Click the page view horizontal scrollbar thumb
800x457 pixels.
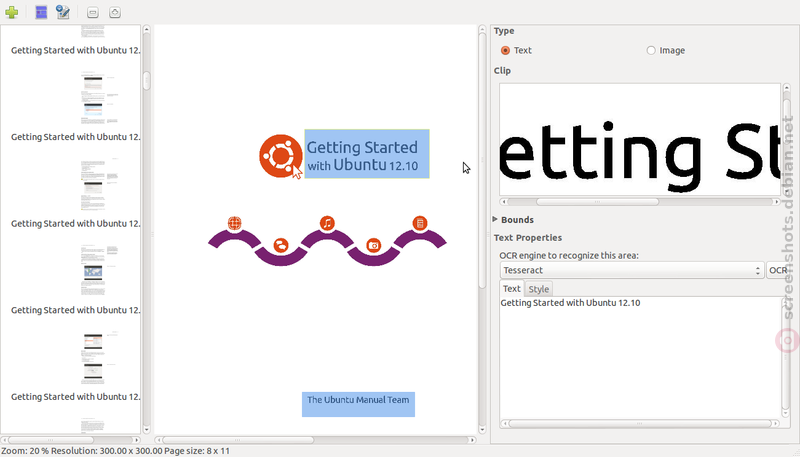click(x=238, y=440)
